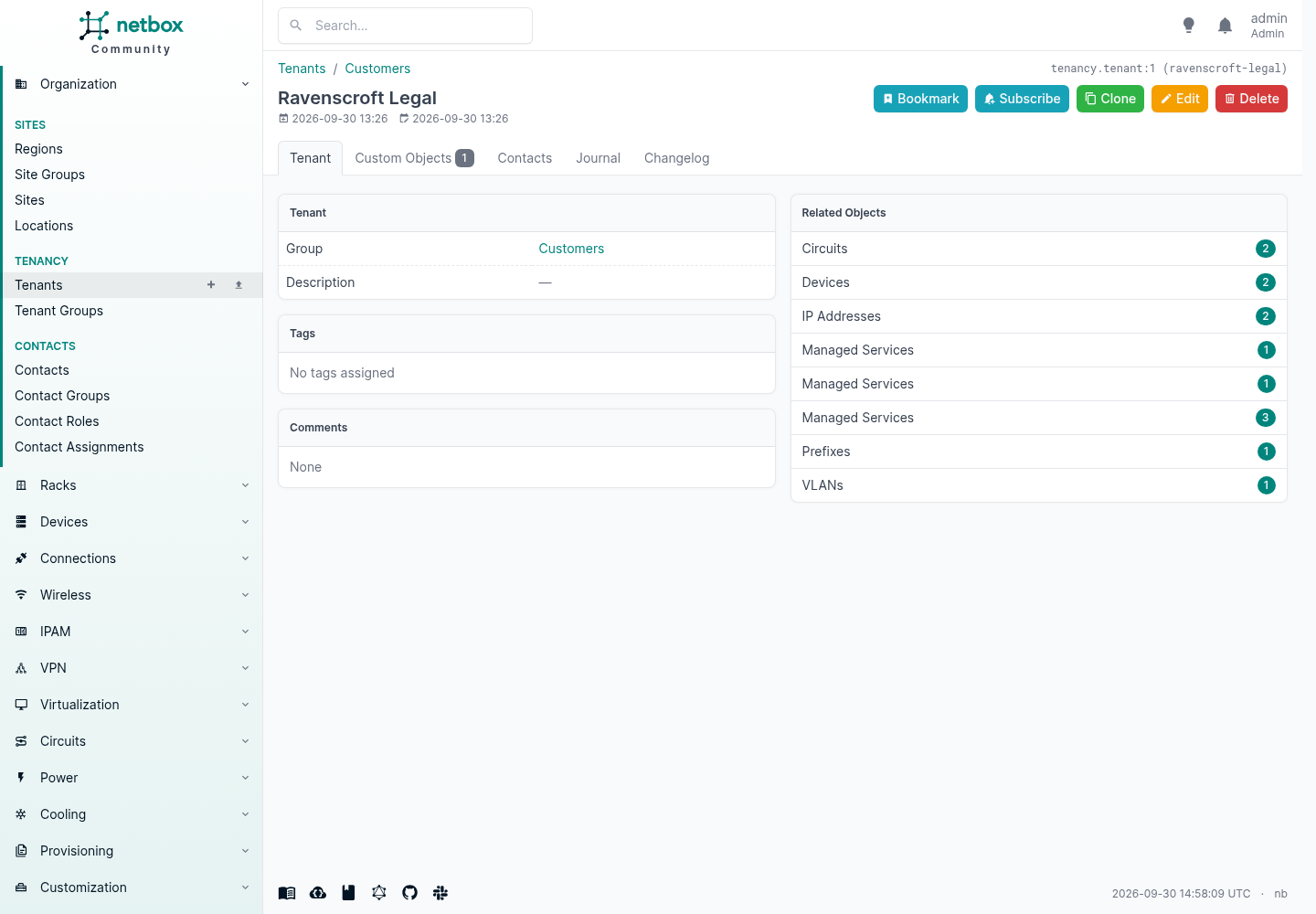Expand the Virtualization menu section
The height and width of the screenshot is (914, 1316).
coord(131,705)
